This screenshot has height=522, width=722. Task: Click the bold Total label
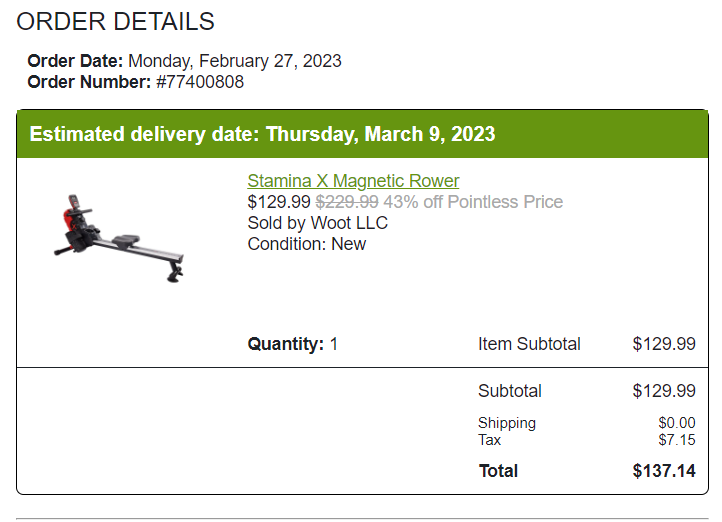click(x=498, y=471)
